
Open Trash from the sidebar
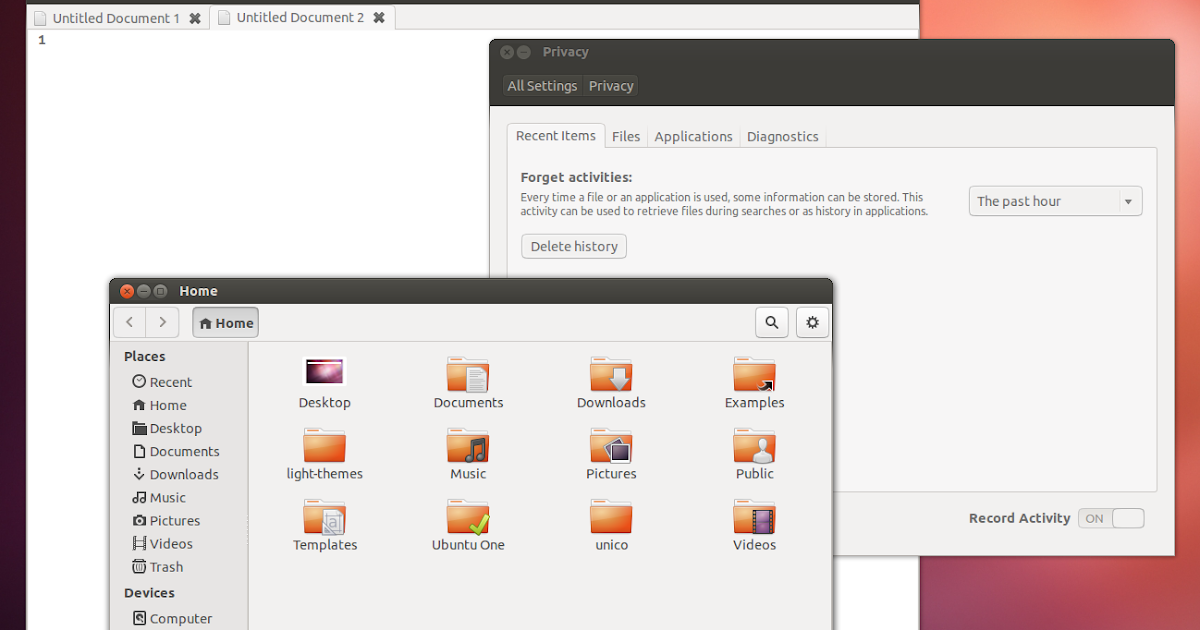(164, 567)
